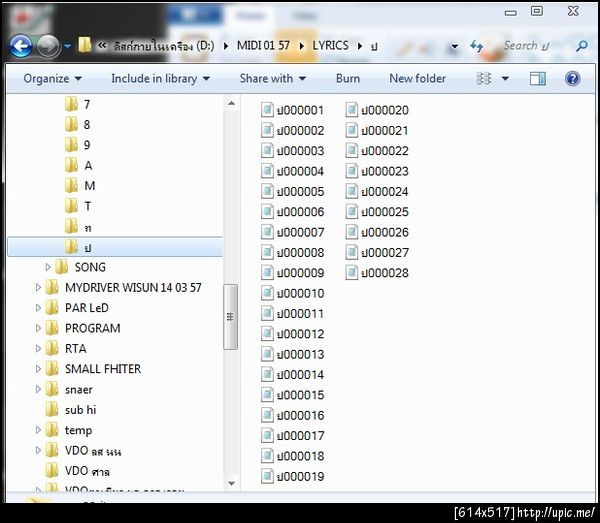600x523 pixels.
Task: Select file icon of ป000028
Action: pyautogui.click(x=352, y=273)
